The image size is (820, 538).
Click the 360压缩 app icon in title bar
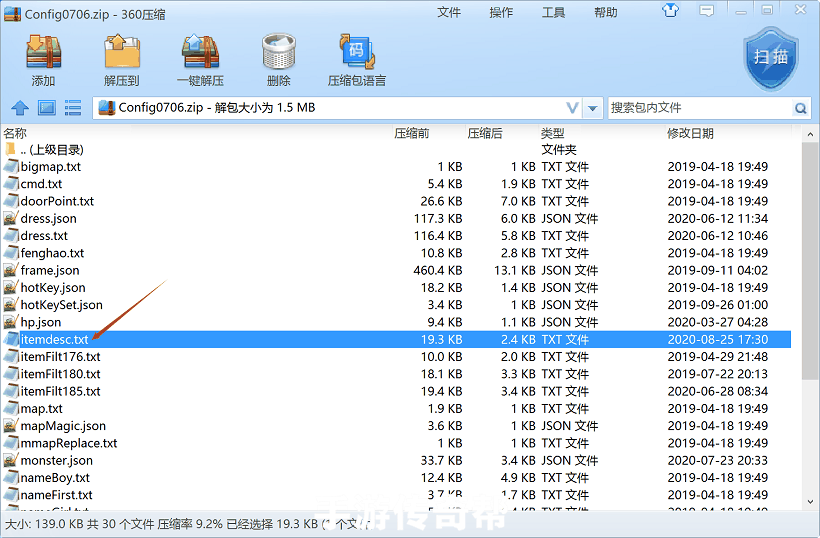[12, 13]
